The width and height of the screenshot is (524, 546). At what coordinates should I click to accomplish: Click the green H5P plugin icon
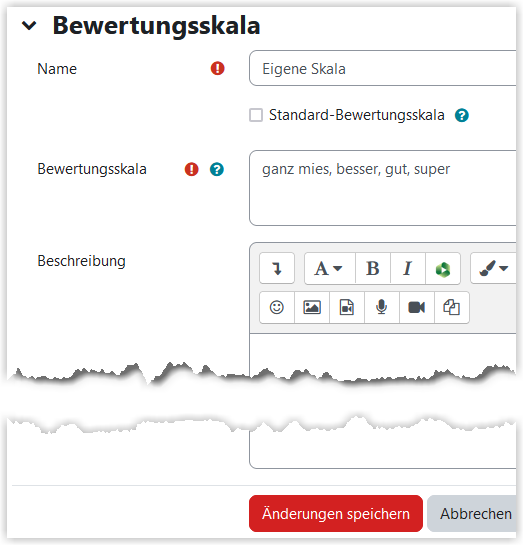click(443, 268)
